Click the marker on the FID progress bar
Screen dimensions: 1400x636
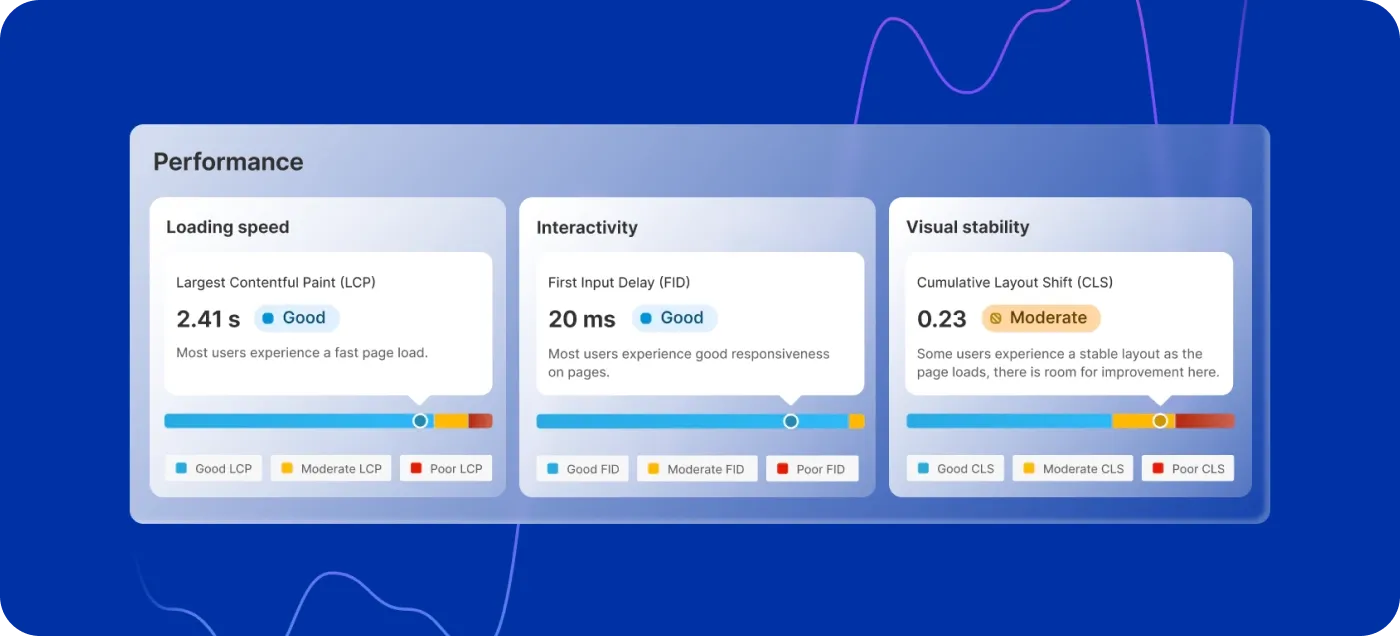point(790,421)
